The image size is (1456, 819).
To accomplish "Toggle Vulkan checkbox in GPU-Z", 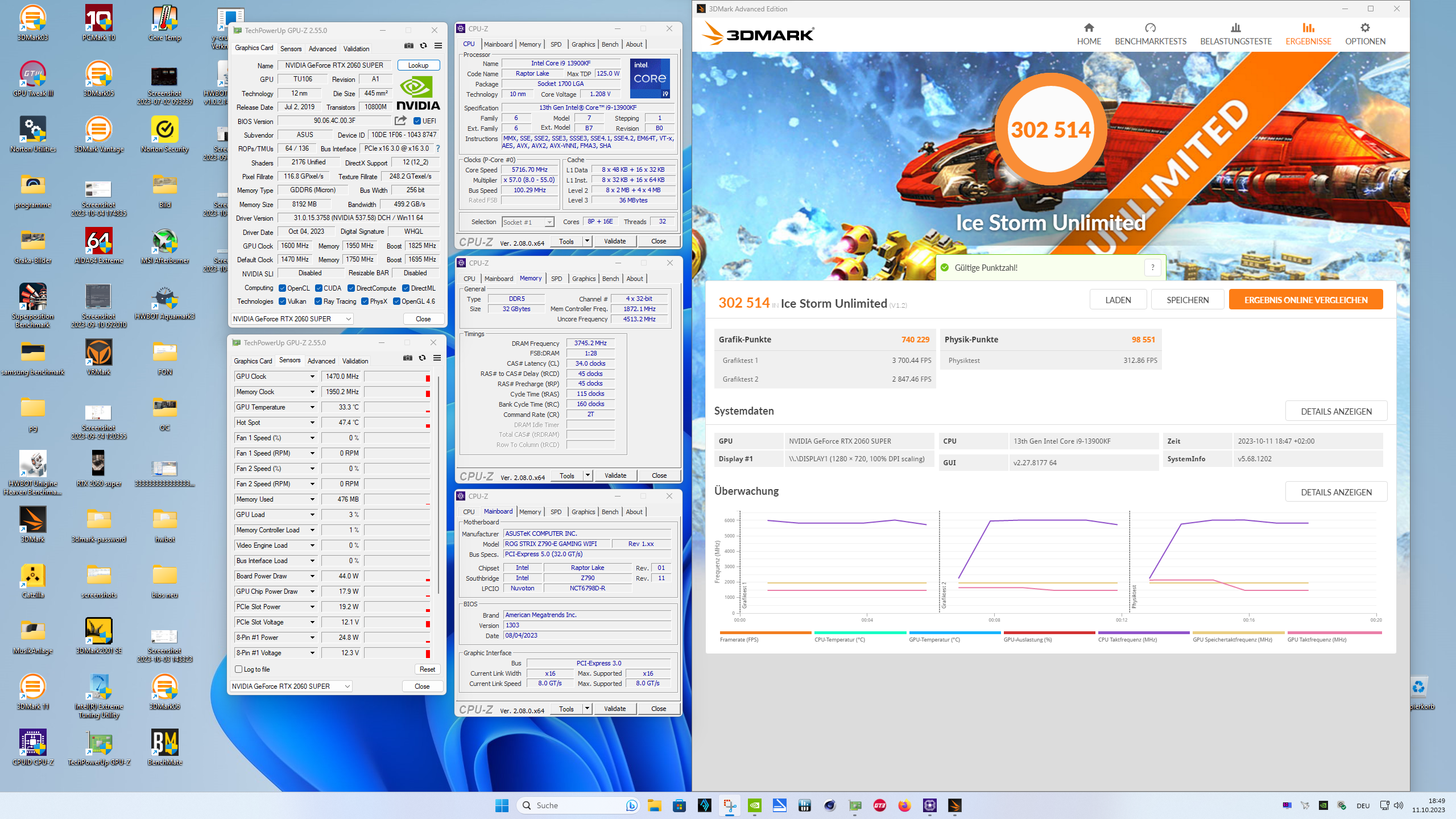I will (x=282, y=301).
